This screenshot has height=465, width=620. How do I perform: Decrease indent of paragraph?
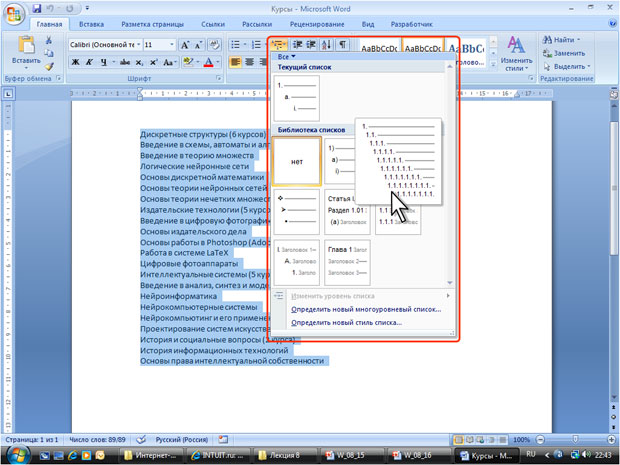tap(297, 45)
